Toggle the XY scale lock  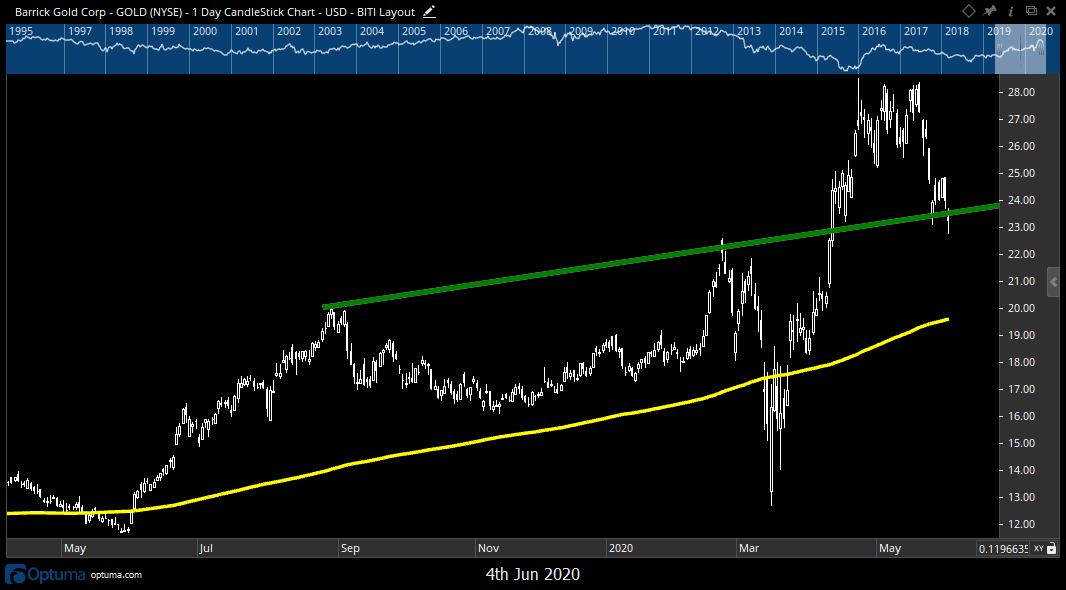point(1038,549)
